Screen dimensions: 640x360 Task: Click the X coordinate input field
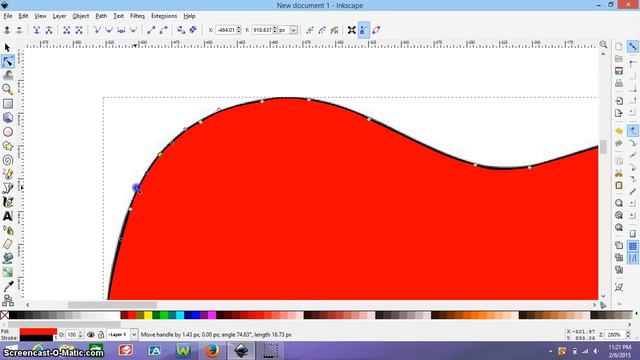tap(226, 30)
